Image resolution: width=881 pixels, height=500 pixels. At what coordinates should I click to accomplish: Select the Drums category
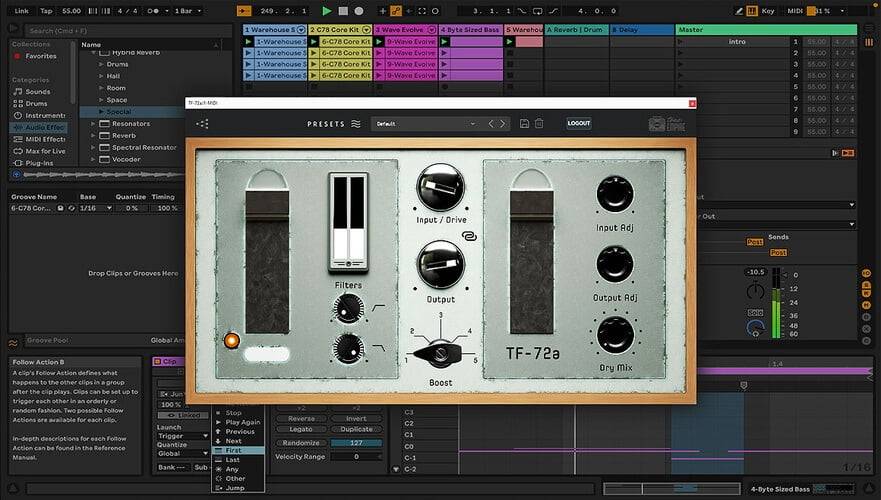30,103
